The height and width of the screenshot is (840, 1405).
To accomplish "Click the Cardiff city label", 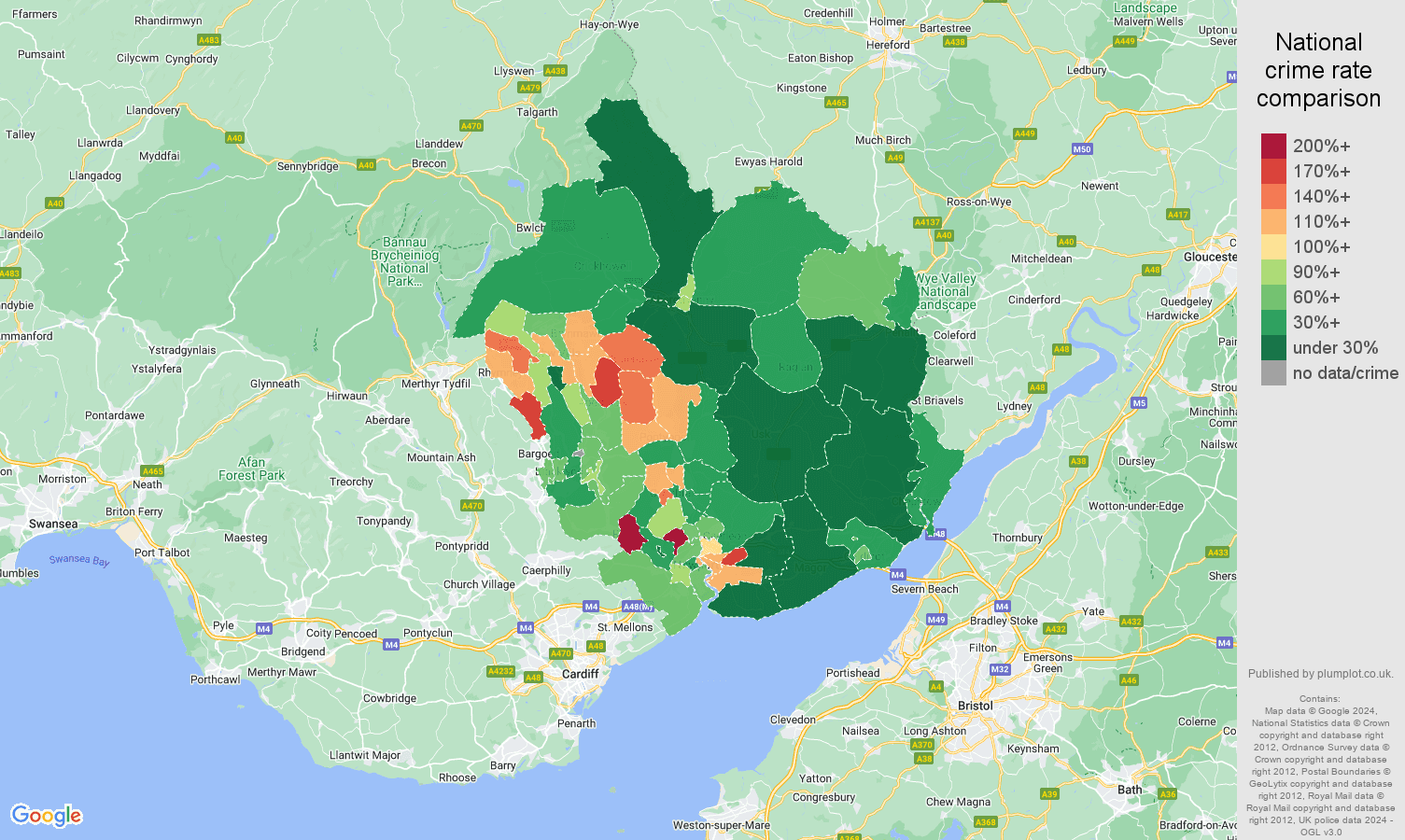I will (x=580, y=674).
